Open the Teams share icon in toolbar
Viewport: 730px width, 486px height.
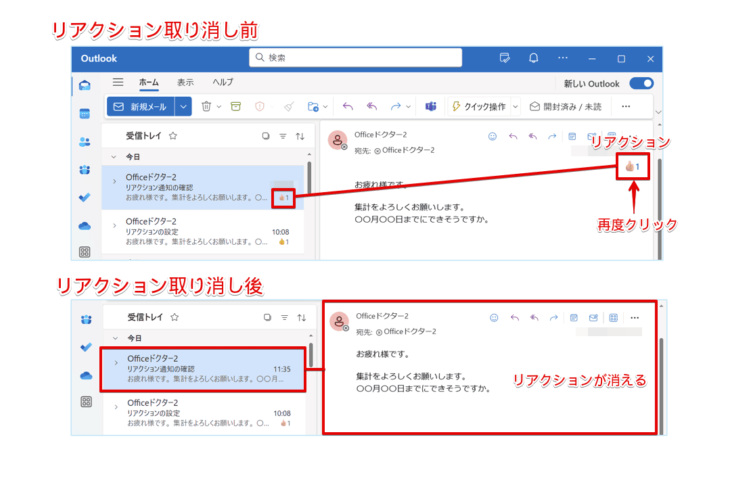[430, 106]
